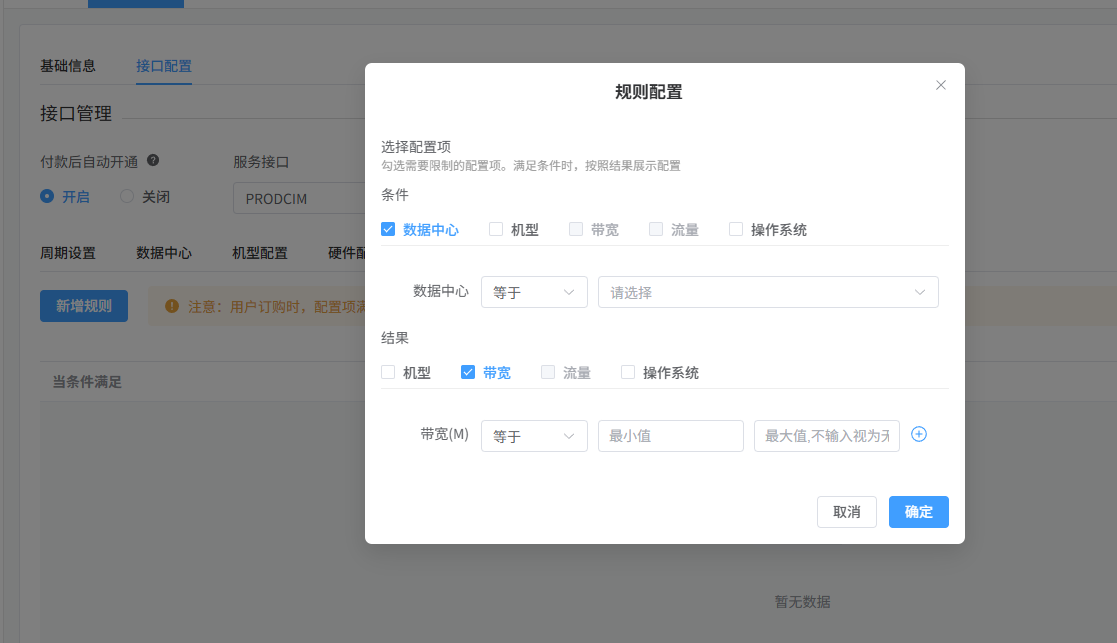The height and width of the screenshot is (643, 1117).
Task: Uncheck the 带宽 result checkbox
Action: click(468, 372)
